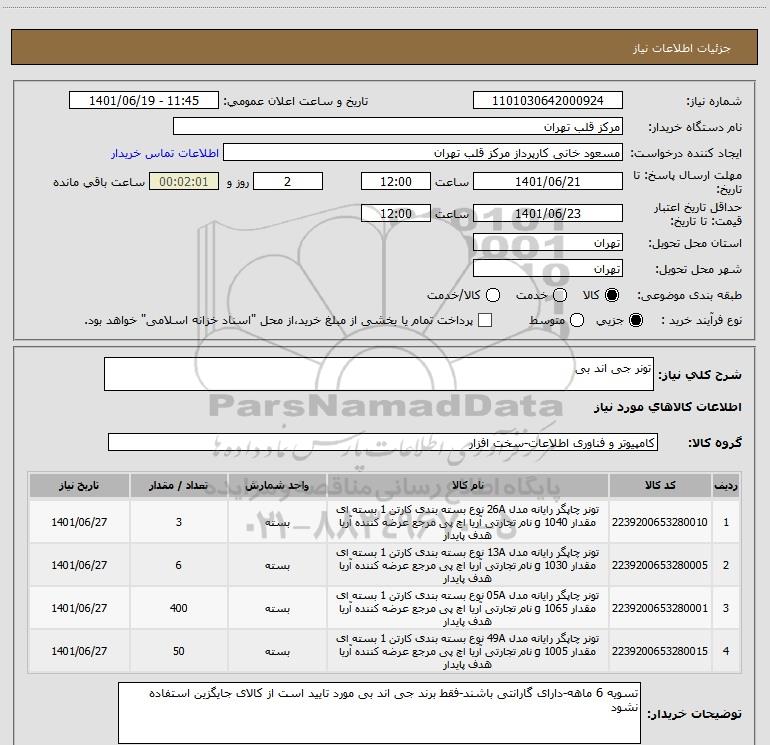This screenshot has width=770, height=745.
Task: Click the جزئیات اطلاعات نیاز header title
Action: tap(682, 48)
